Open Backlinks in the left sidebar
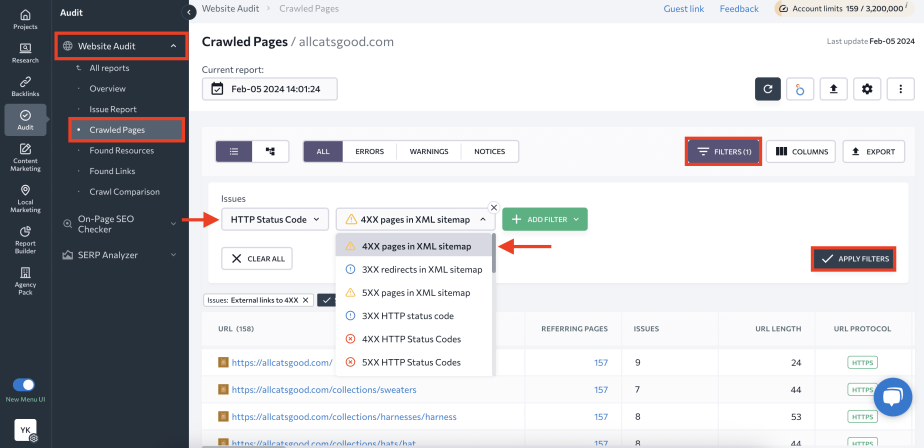Image resolution: width=924 pixels, height=448 pixels. pyautogui.click(x=25, y=85)
